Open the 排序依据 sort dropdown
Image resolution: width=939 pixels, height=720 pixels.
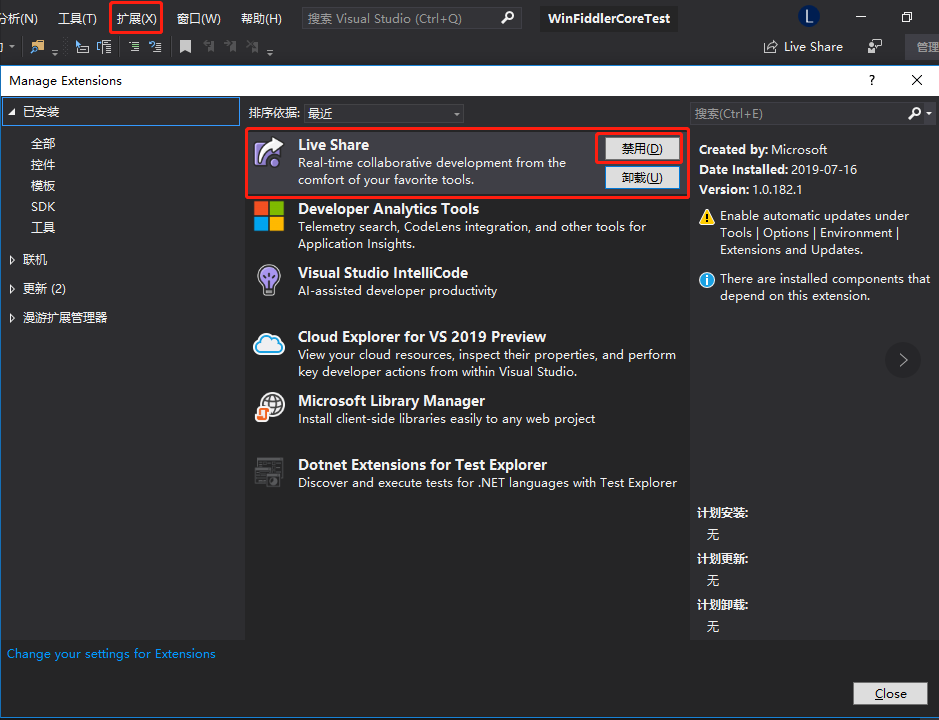(384, 113)
